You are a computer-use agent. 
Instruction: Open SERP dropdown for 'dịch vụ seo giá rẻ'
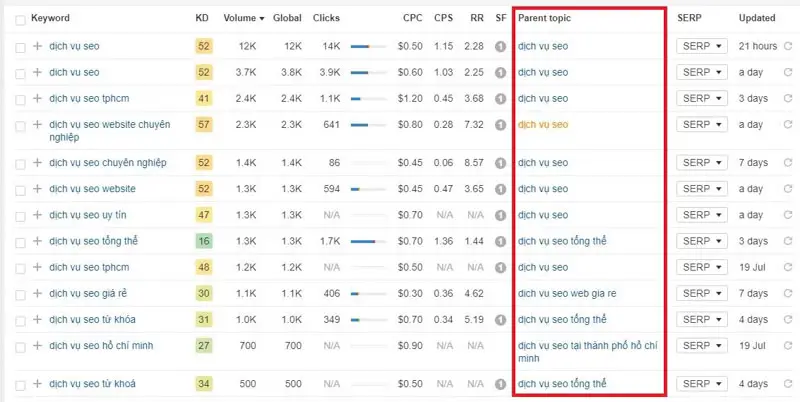pos(702,293)
